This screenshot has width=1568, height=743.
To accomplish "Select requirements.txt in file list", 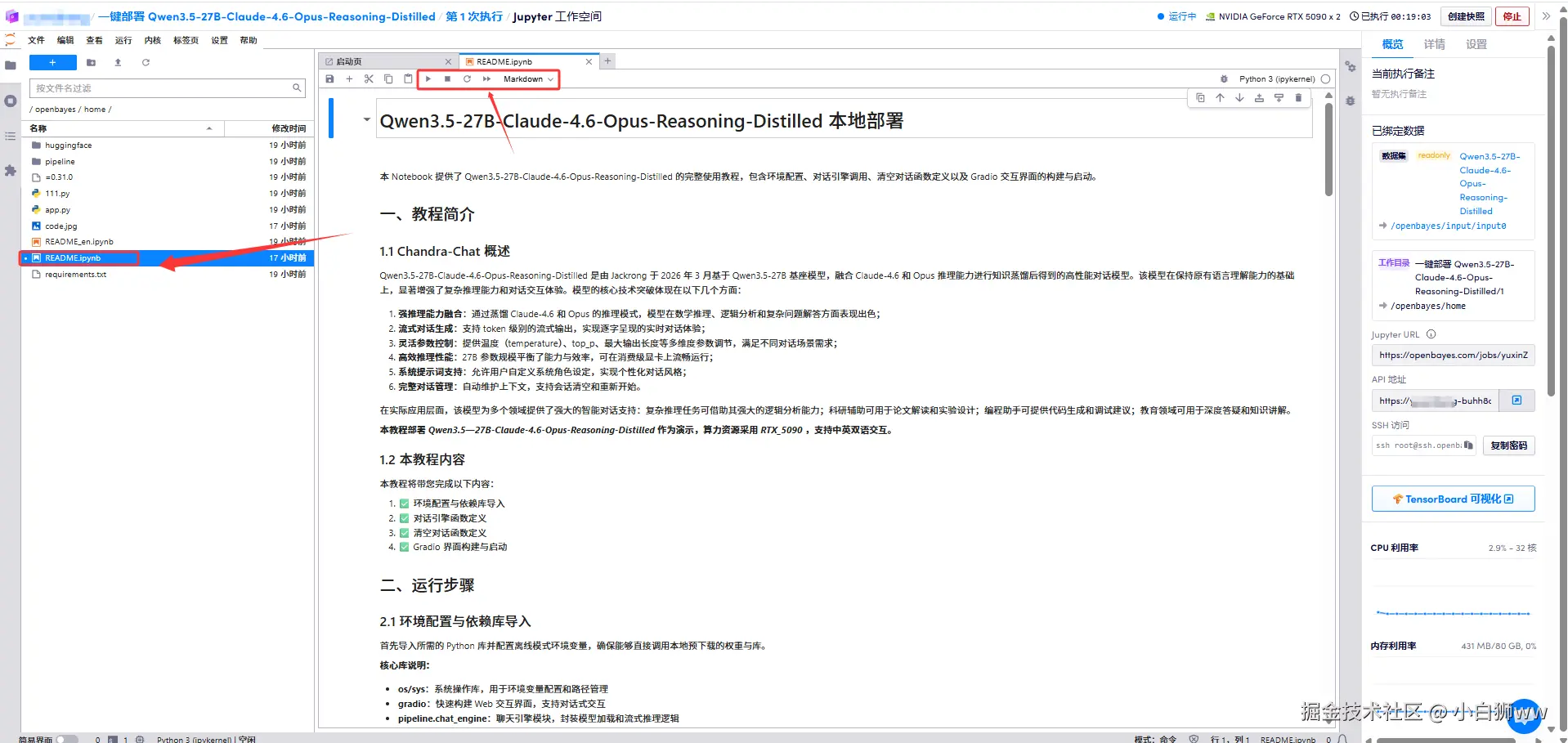I will (167, 275).
